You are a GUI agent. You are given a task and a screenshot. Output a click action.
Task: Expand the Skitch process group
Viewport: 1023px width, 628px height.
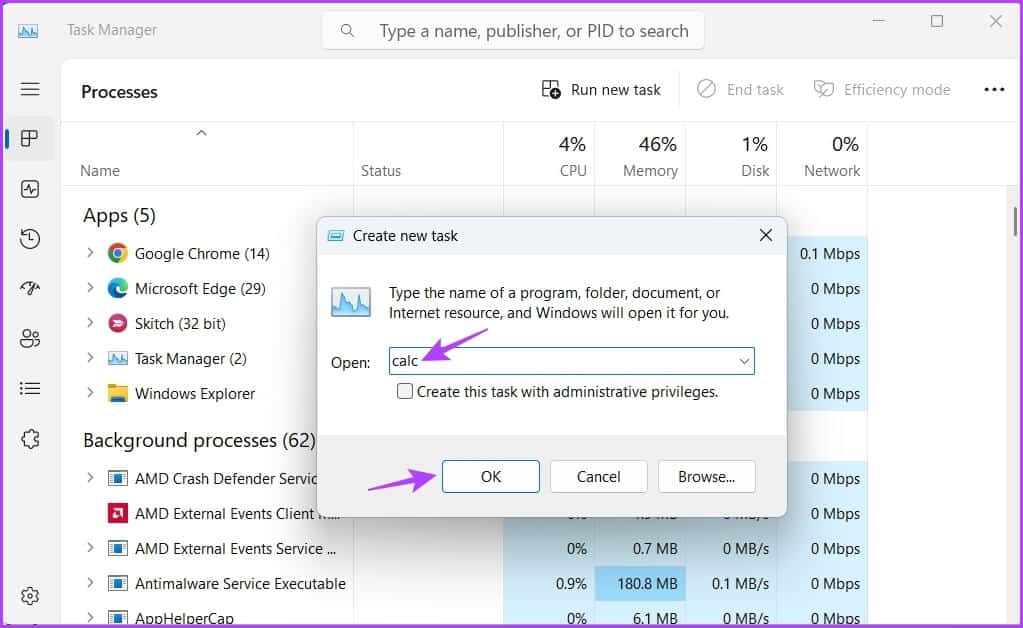(x=90, y=323)
